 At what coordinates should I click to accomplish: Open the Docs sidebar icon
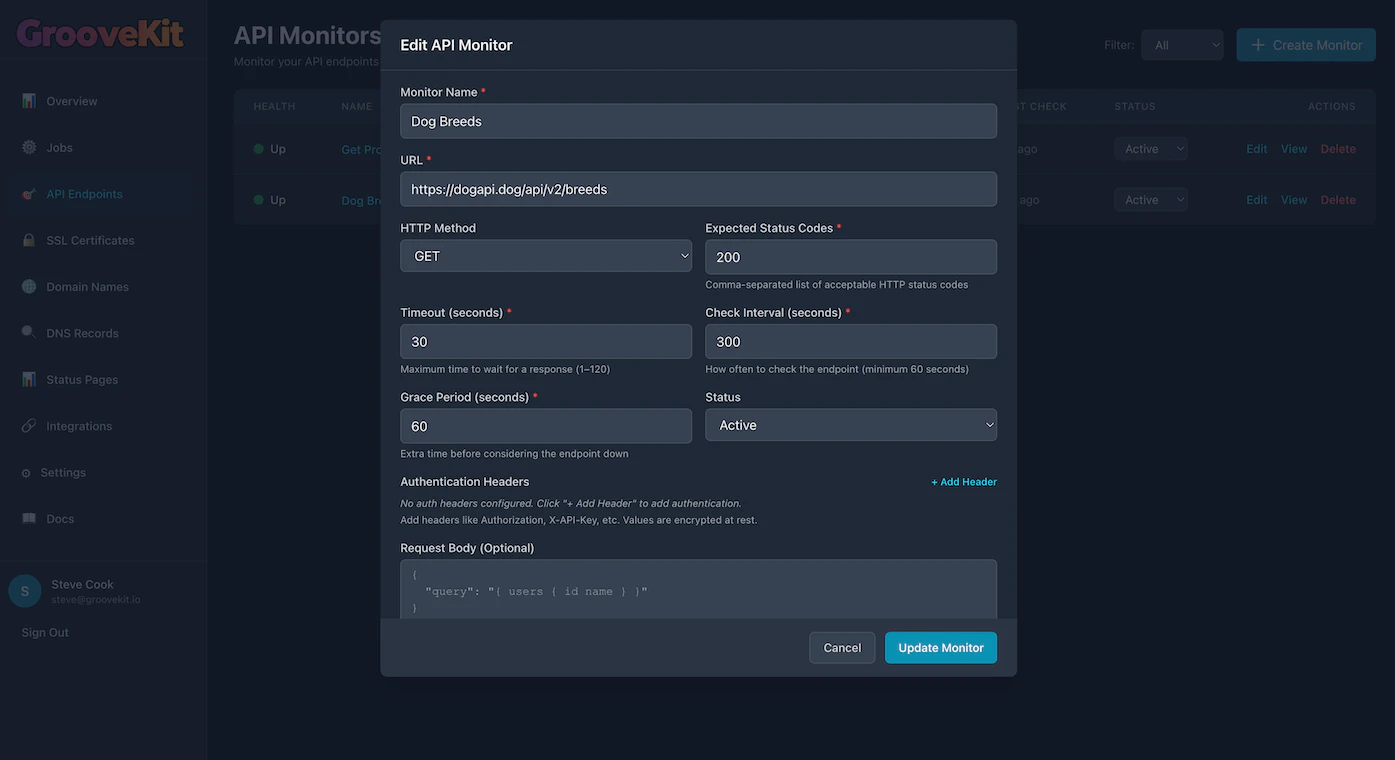point(30,519)
